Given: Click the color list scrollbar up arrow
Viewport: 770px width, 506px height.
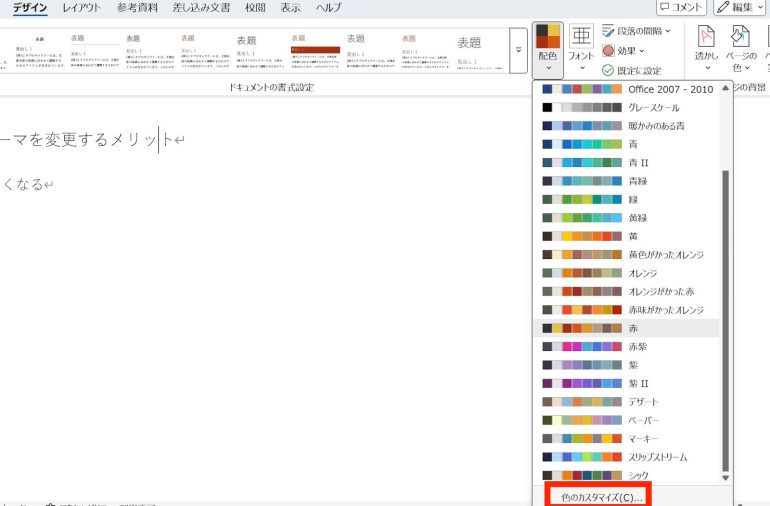Looking at the screenshot, I should pyautogui.click(x=726, y=87).
